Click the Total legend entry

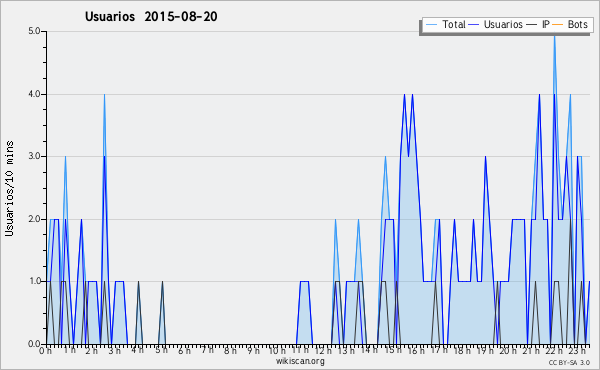coord(445,24)
